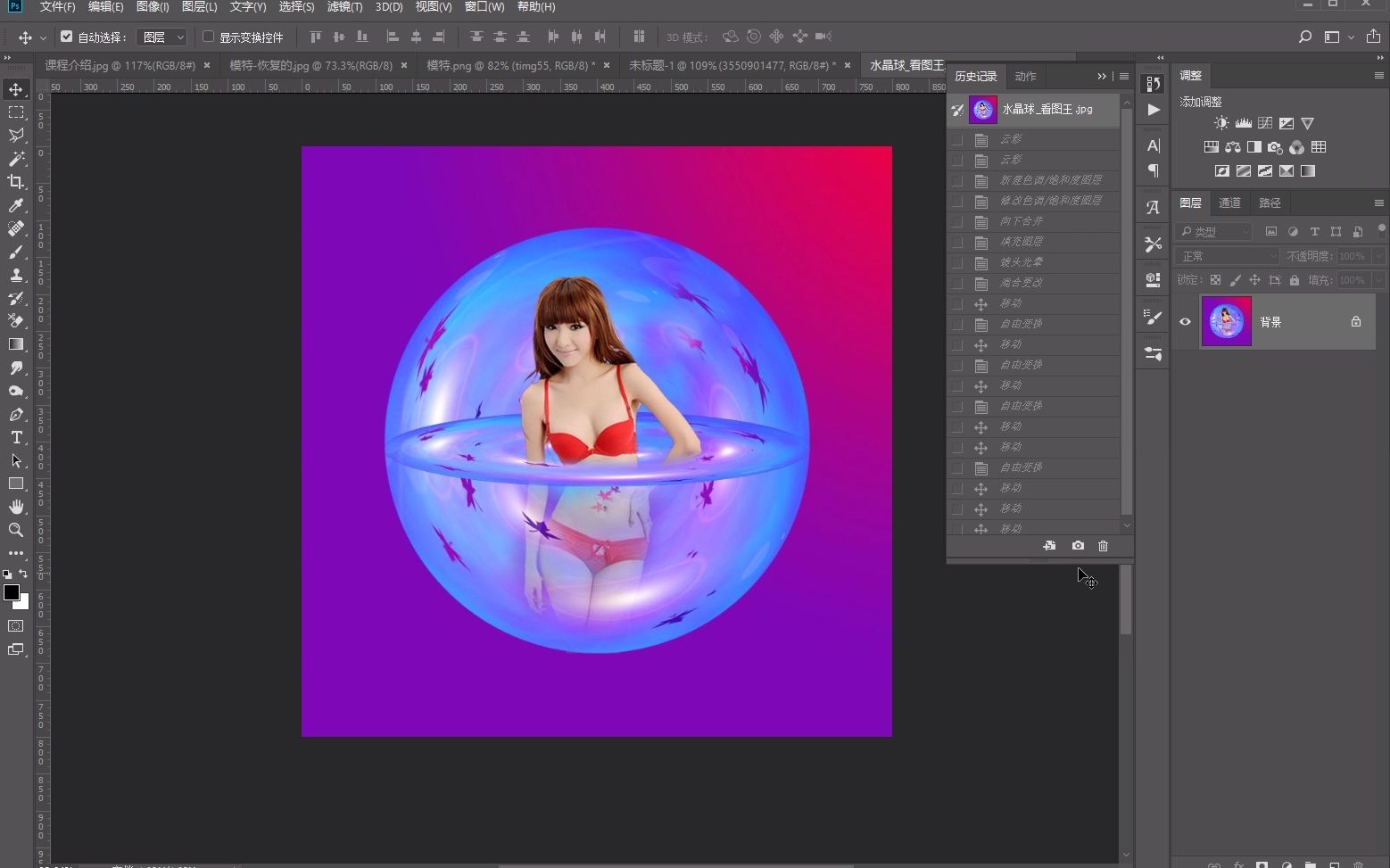The width and height of the screenshot is (1390, 868).
Task: Select the Eyedropper tool
Action: (x=15, y=206)
